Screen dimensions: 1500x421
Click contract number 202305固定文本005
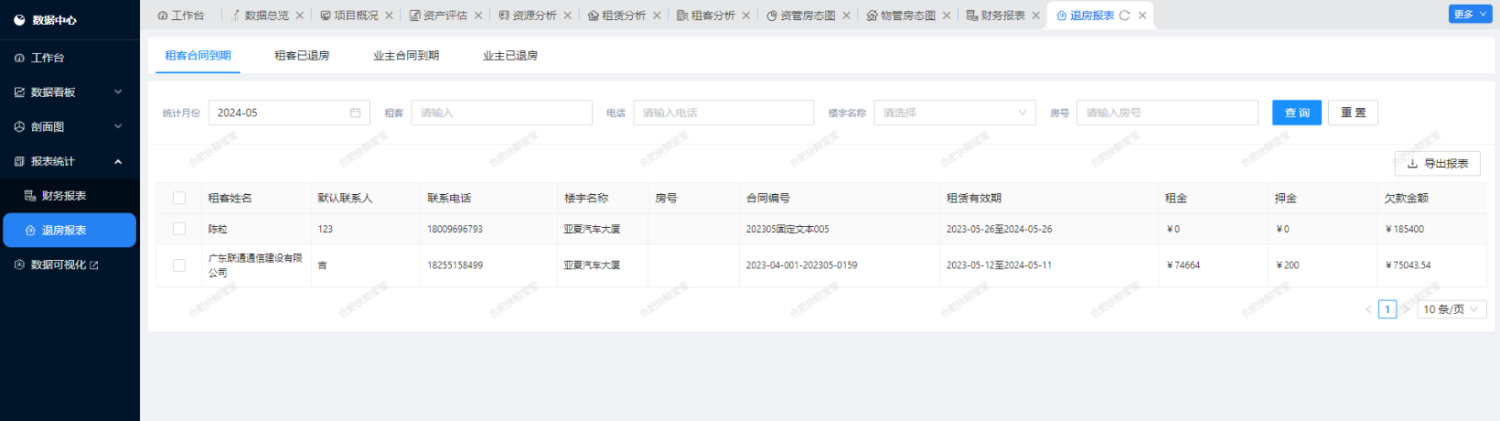click(788, 229)
